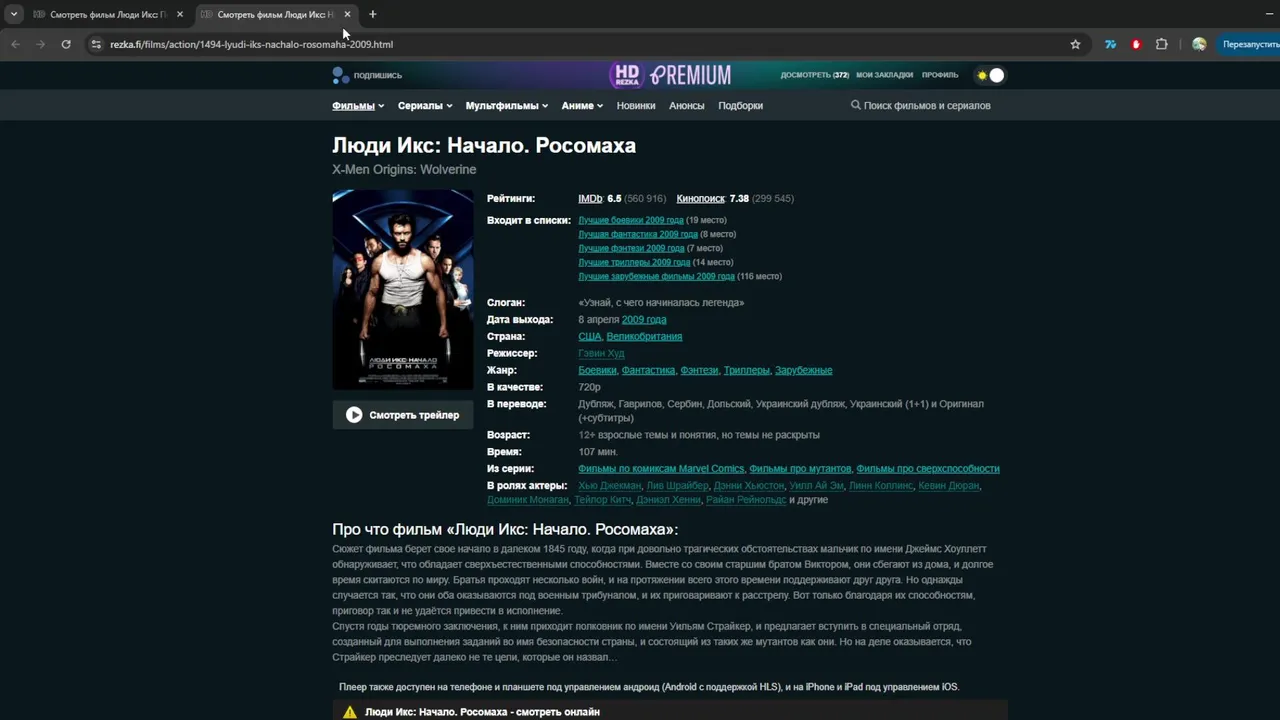Reload the current page
The height and width of the screenshot is (720, 1280).
pyautogui.click(x=66, y=44)
